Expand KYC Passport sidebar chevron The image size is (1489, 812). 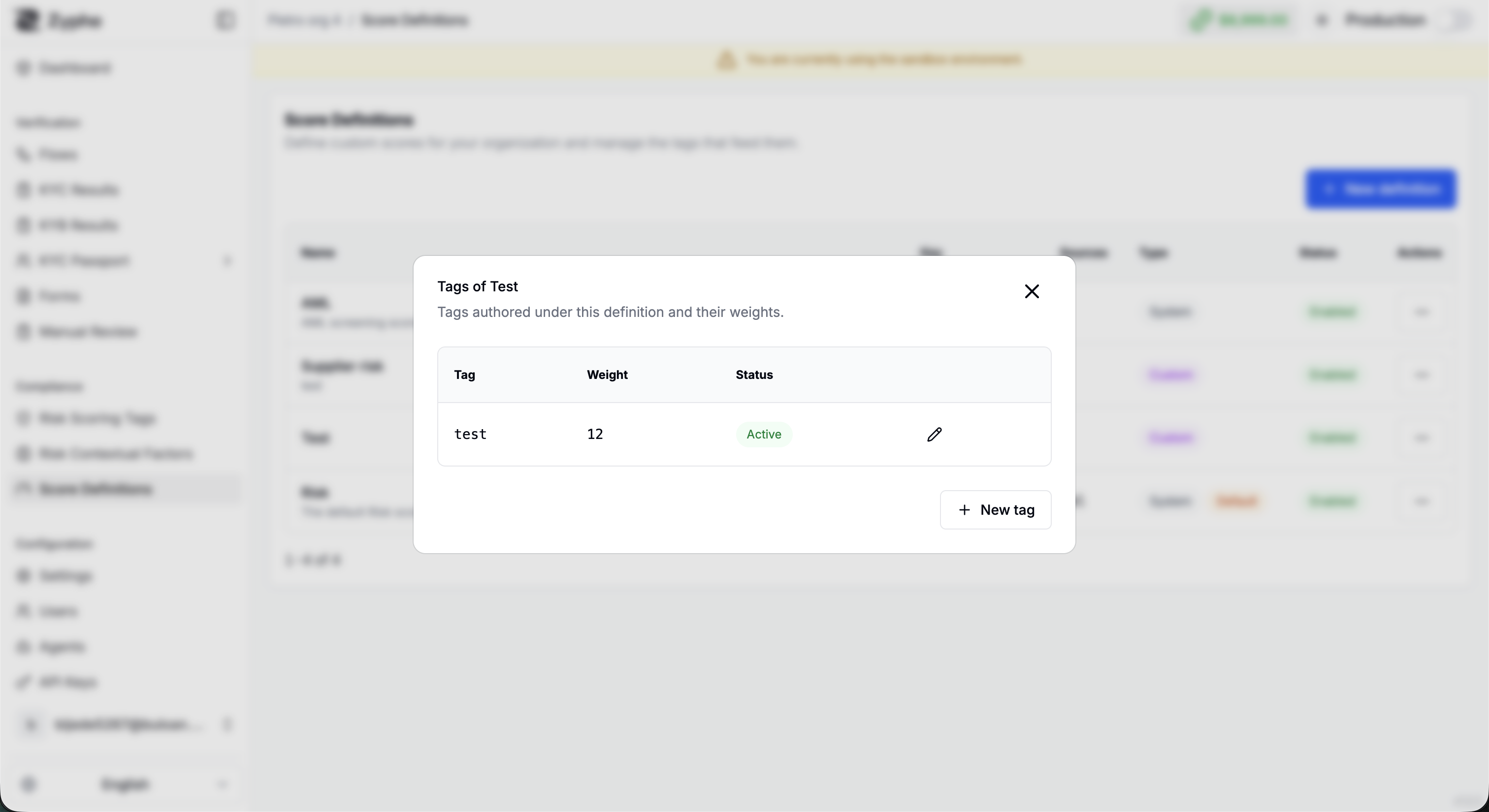(227, 261)
